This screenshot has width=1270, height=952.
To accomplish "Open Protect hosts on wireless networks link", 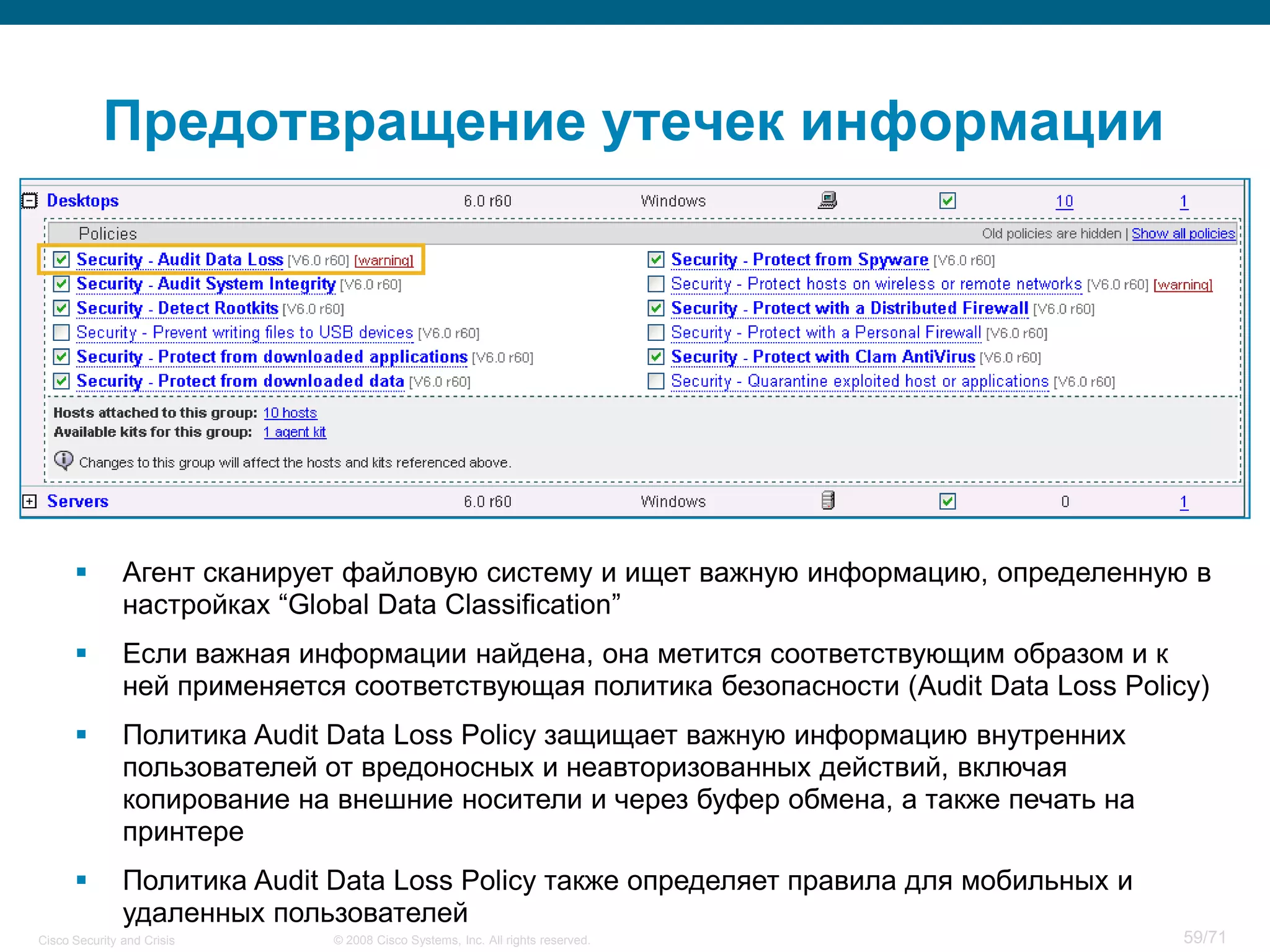I will pyautogui.click(x=877, y=284).
